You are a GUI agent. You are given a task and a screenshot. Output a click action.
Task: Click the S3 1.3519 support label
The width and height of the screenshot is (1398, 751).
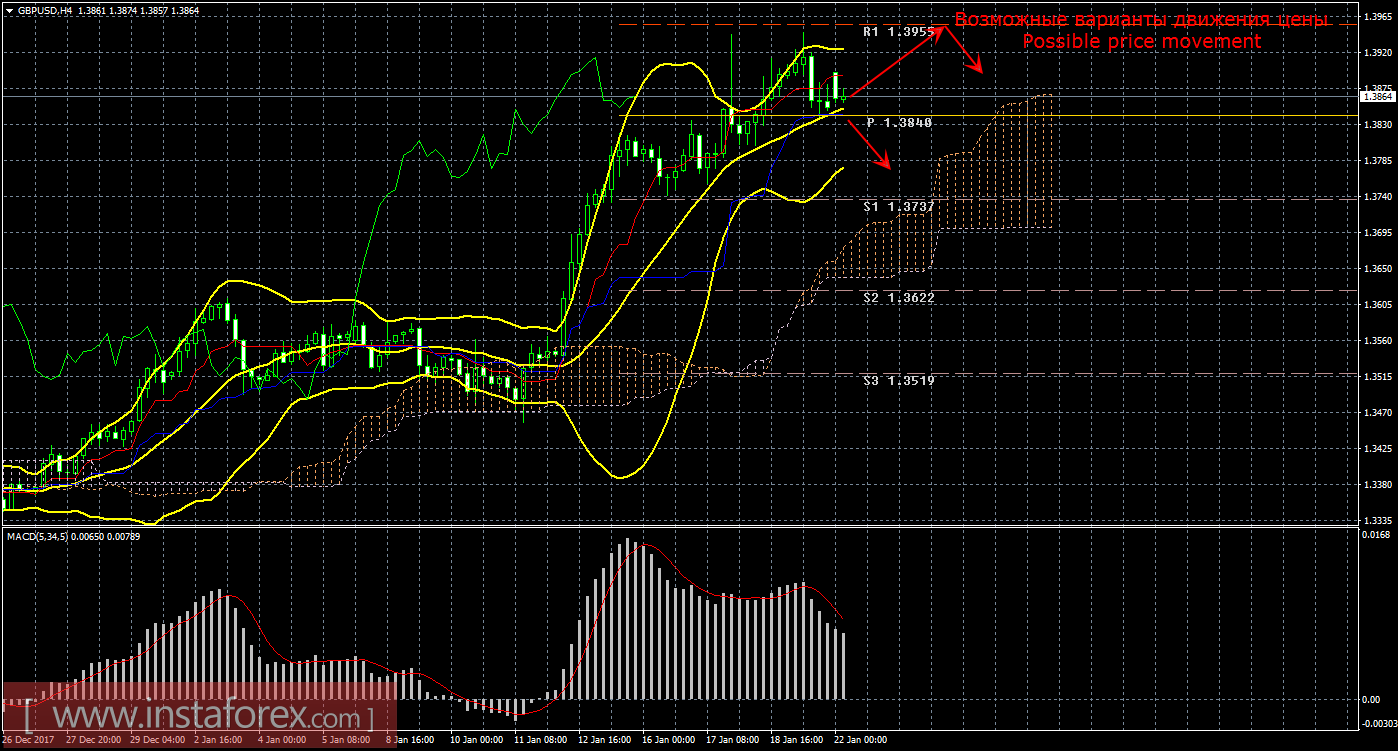pos(899,380)
